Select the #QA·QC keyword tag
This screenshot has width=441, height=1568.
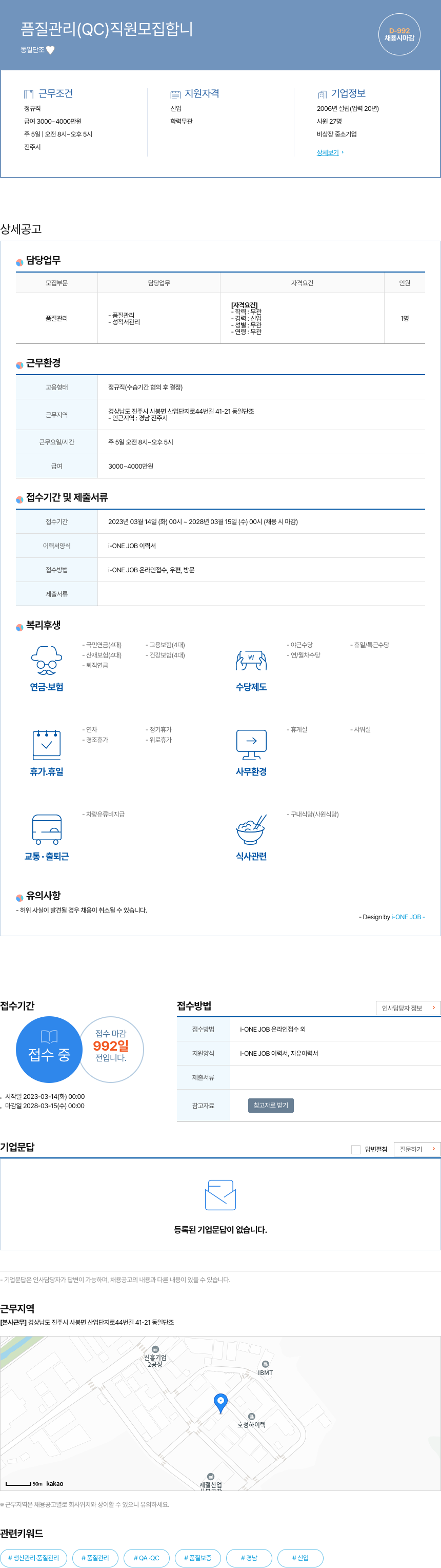[147, 1558]
